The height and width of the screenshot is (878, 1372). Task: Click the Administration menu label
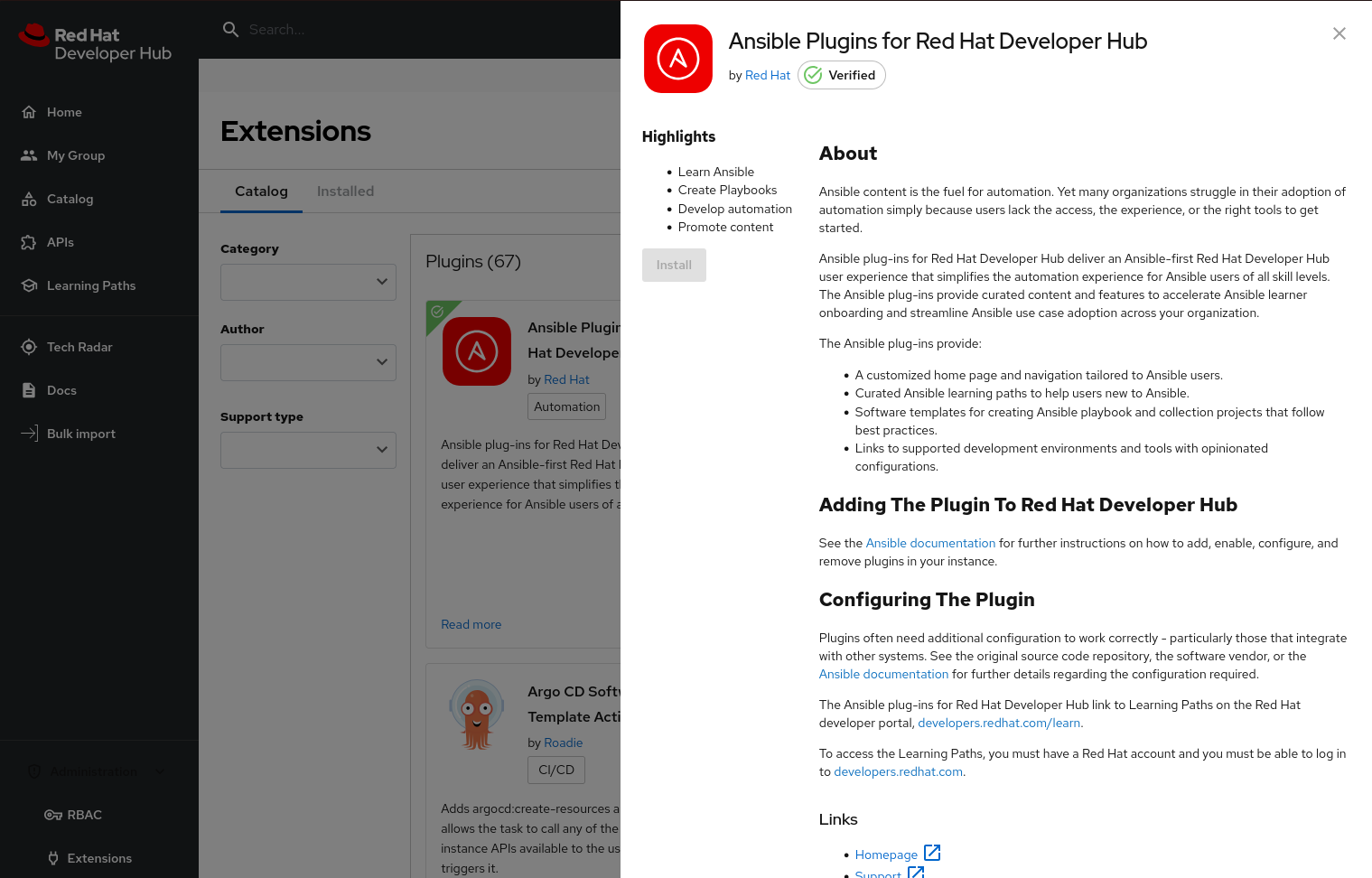tap(94, 771)
